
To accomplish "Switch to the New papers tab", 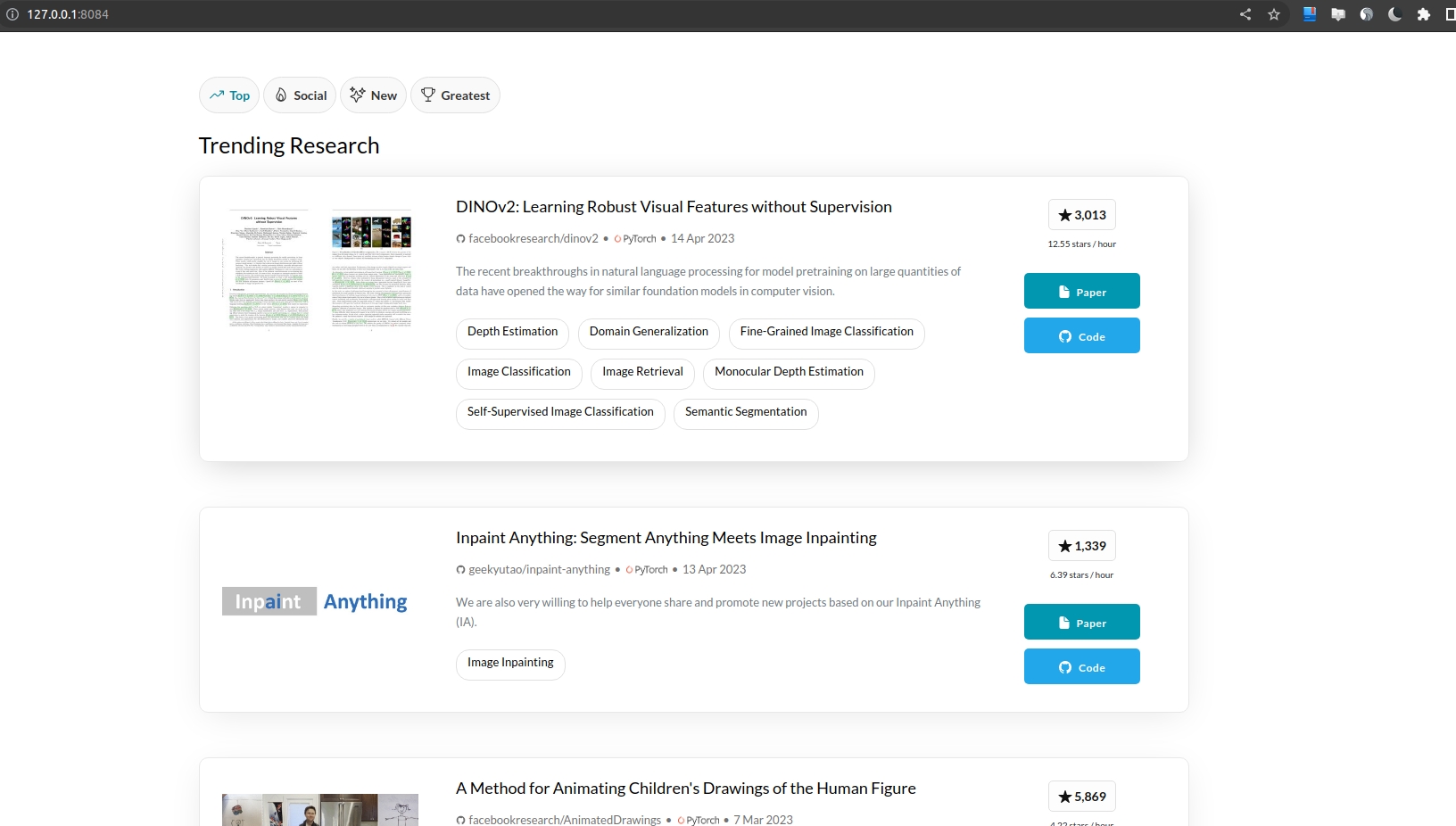I will [373, 95].
